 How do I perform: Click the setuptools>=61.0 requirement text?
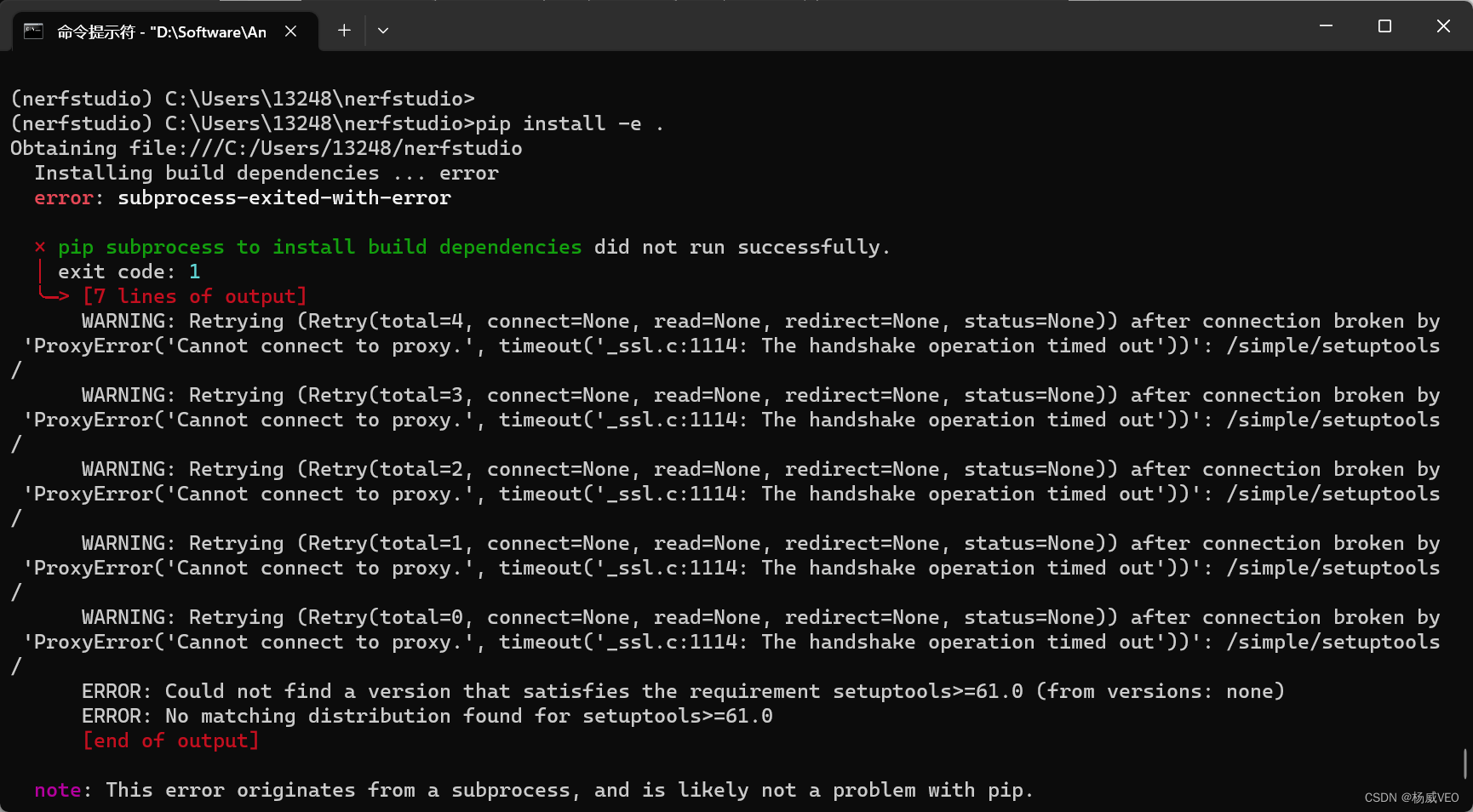(x=926, y=690)
